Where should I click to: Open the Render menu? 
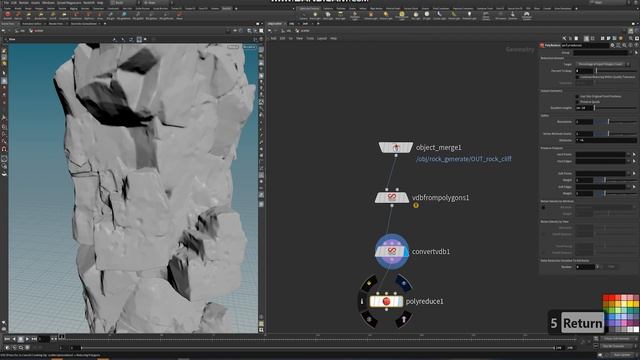[24, 2]
